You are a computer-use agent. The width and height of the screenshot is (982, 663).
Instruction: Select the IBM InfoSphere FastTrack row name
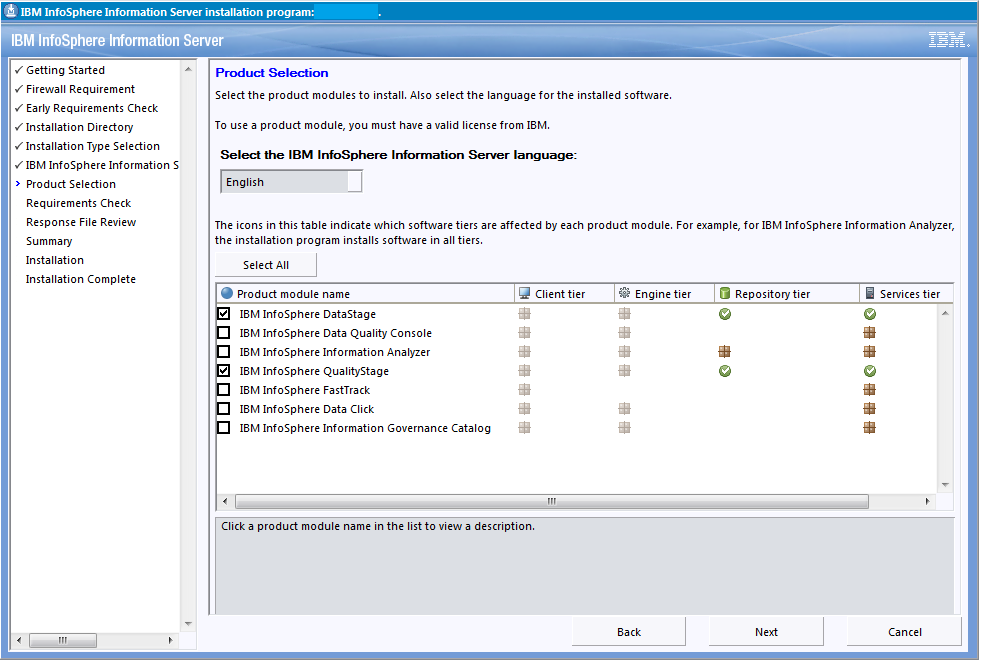coord(304,390)
